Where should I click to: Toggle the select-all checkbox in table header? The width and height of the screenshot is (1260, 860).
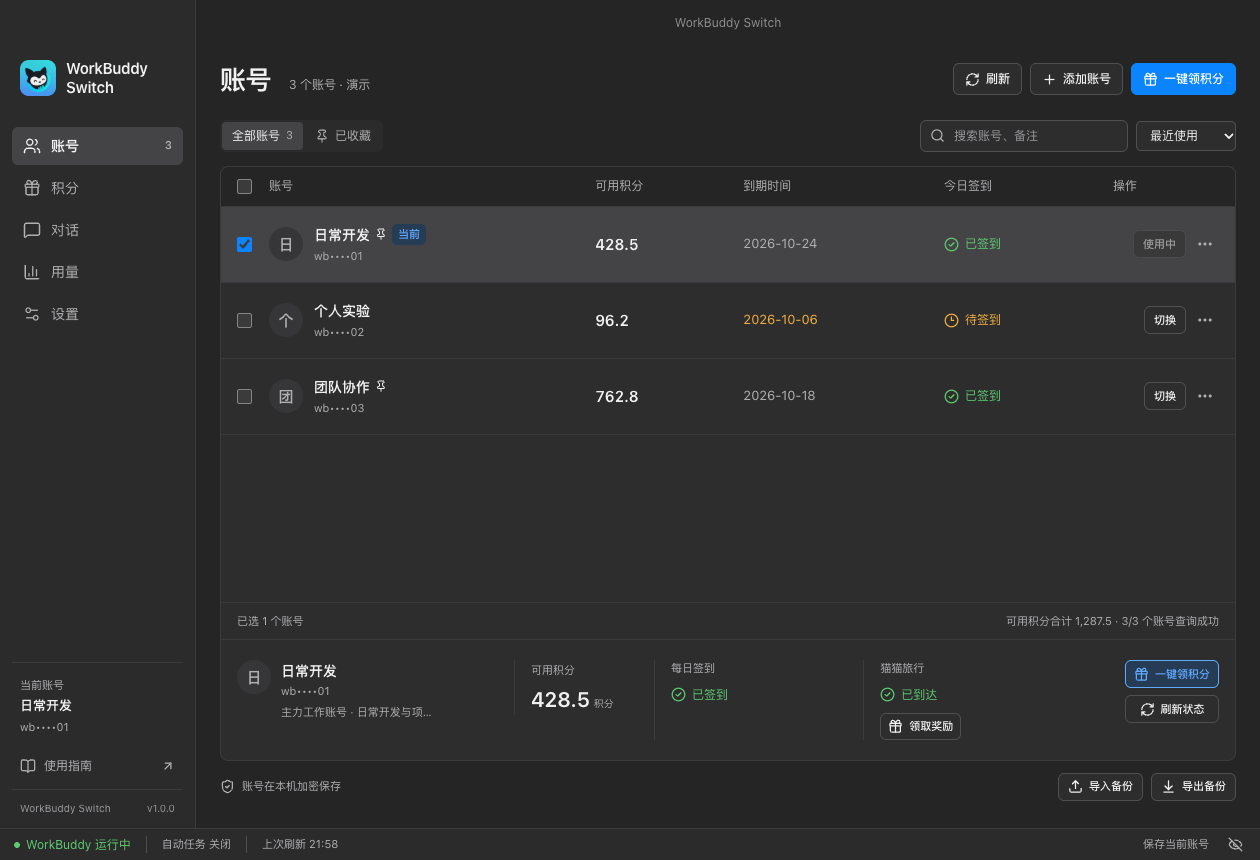pyautogui.click(x=244, y=186)
